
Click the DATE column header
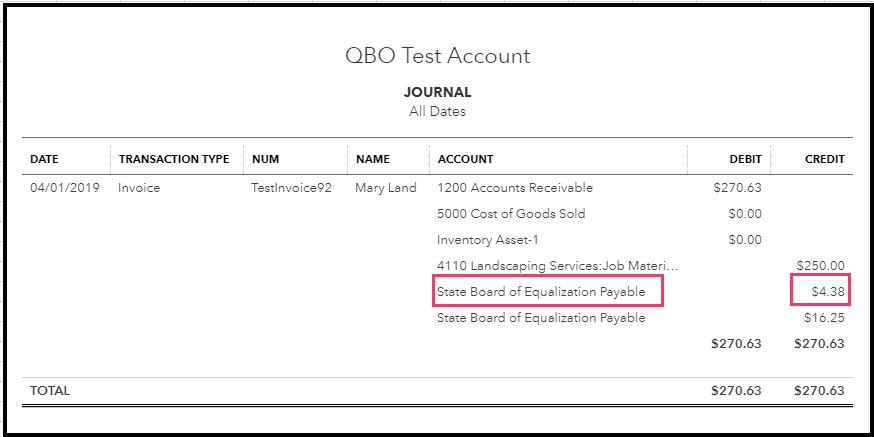pyautogui.click(x=44, y=159)
